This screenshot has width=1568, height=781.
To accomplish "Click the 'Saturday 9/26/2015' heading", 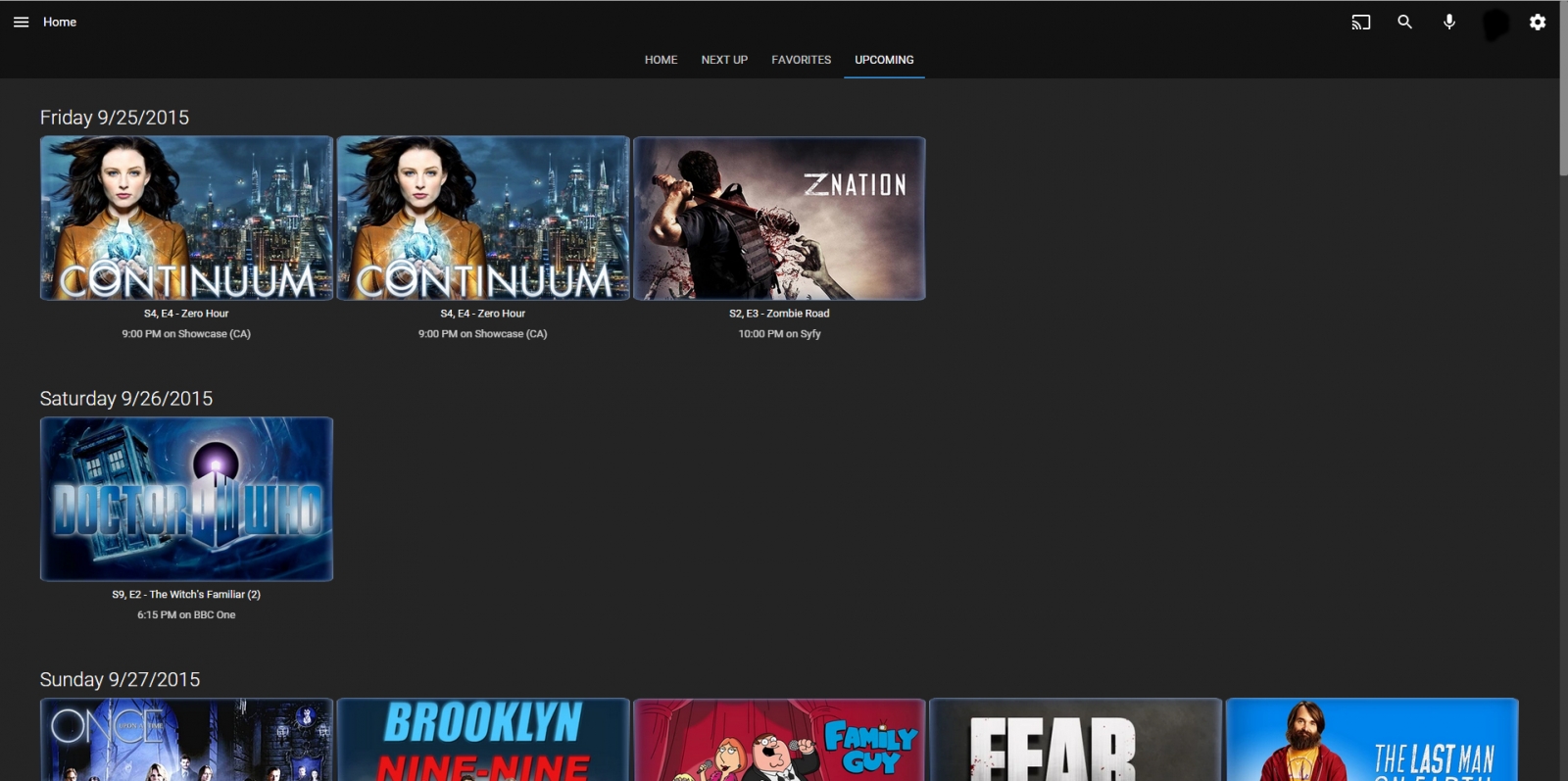I will [x=126, y=399].
